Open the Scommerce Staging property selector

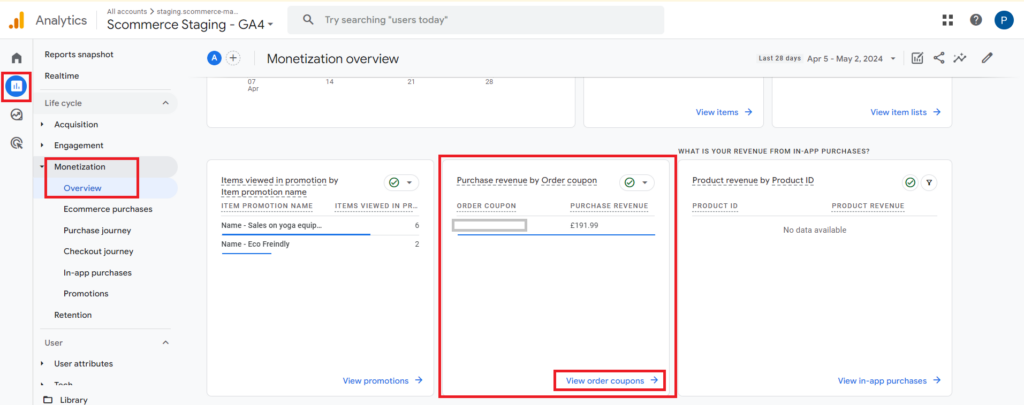coord(189,25)
